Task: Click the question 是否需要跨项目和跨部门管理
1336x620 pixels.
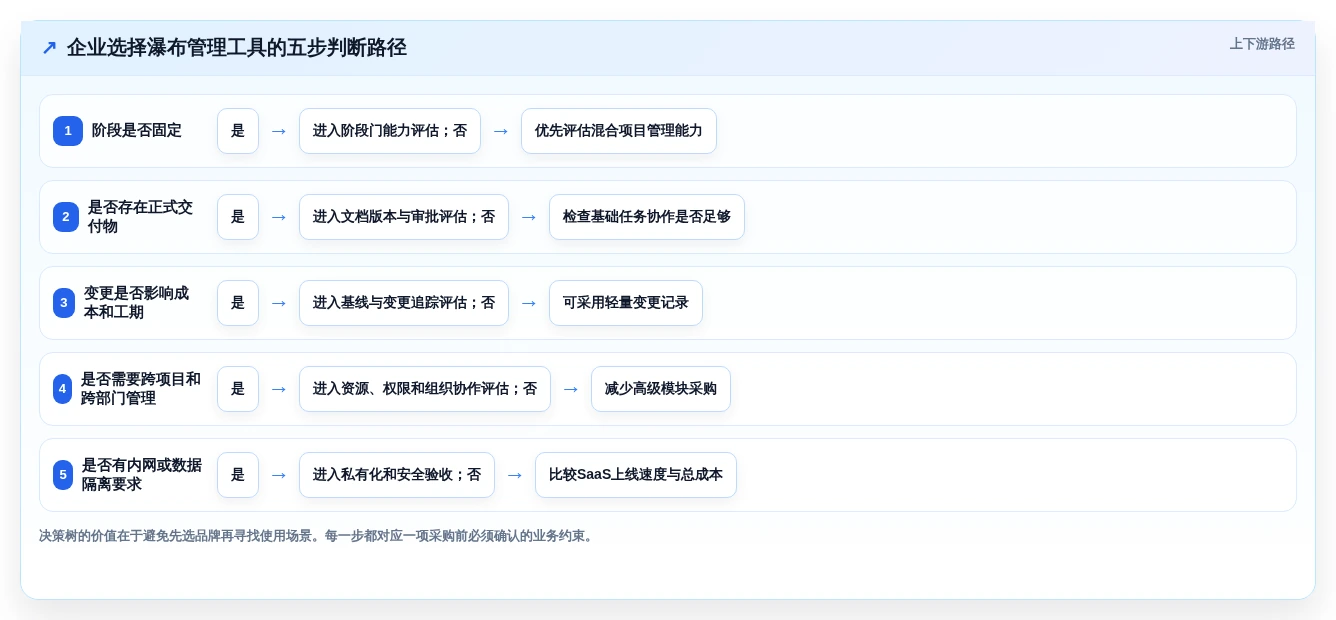Action: coord(141,389)
